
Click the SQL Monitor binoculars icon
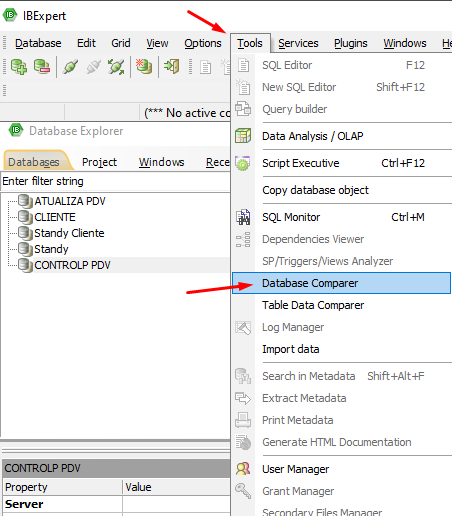(243, 217)
